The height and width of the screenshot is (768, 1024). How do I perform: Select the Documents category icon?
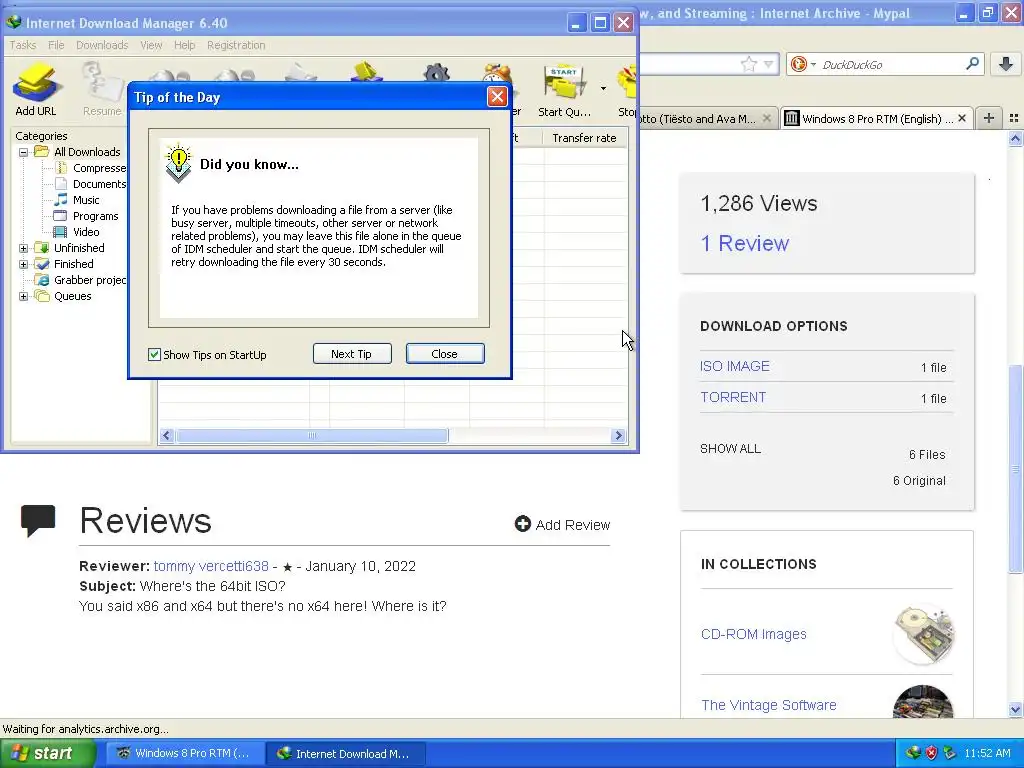61,184
